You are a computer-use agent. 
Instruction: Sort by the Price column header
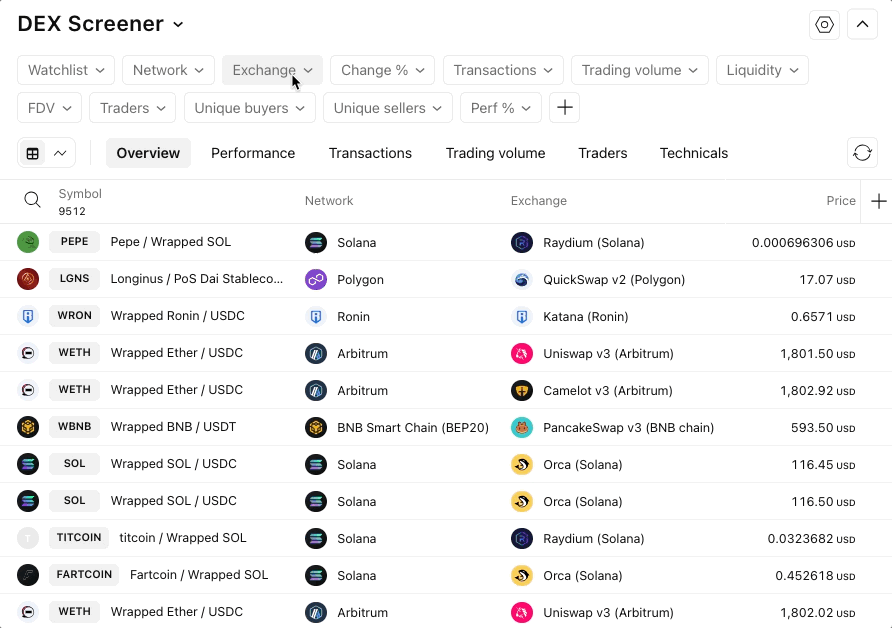click(x=840, y=201)
